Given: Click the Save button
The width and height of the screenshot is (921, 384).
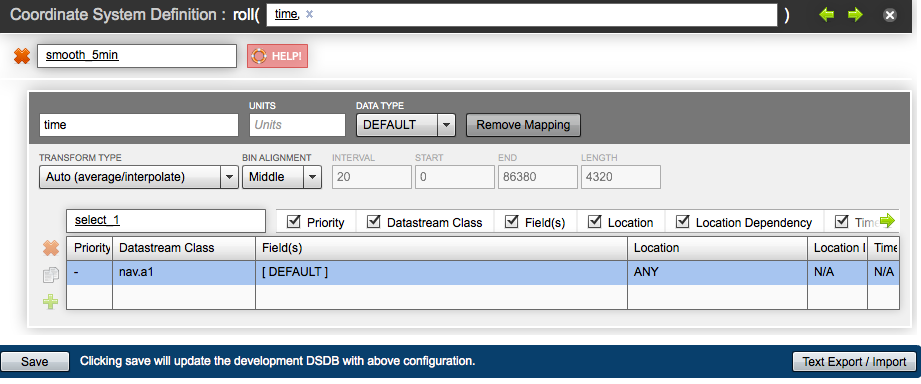Looking at the screenshot, I should (35, 362).
